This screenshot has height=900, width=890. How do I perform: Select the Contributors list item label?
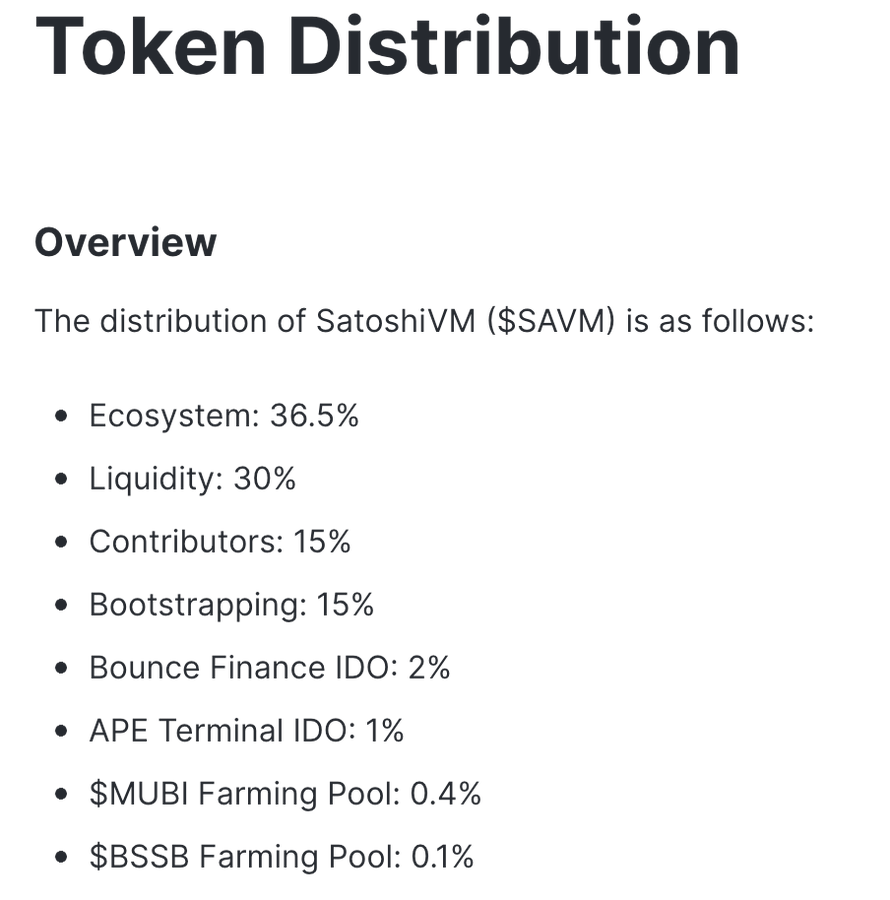coord(185,542)
